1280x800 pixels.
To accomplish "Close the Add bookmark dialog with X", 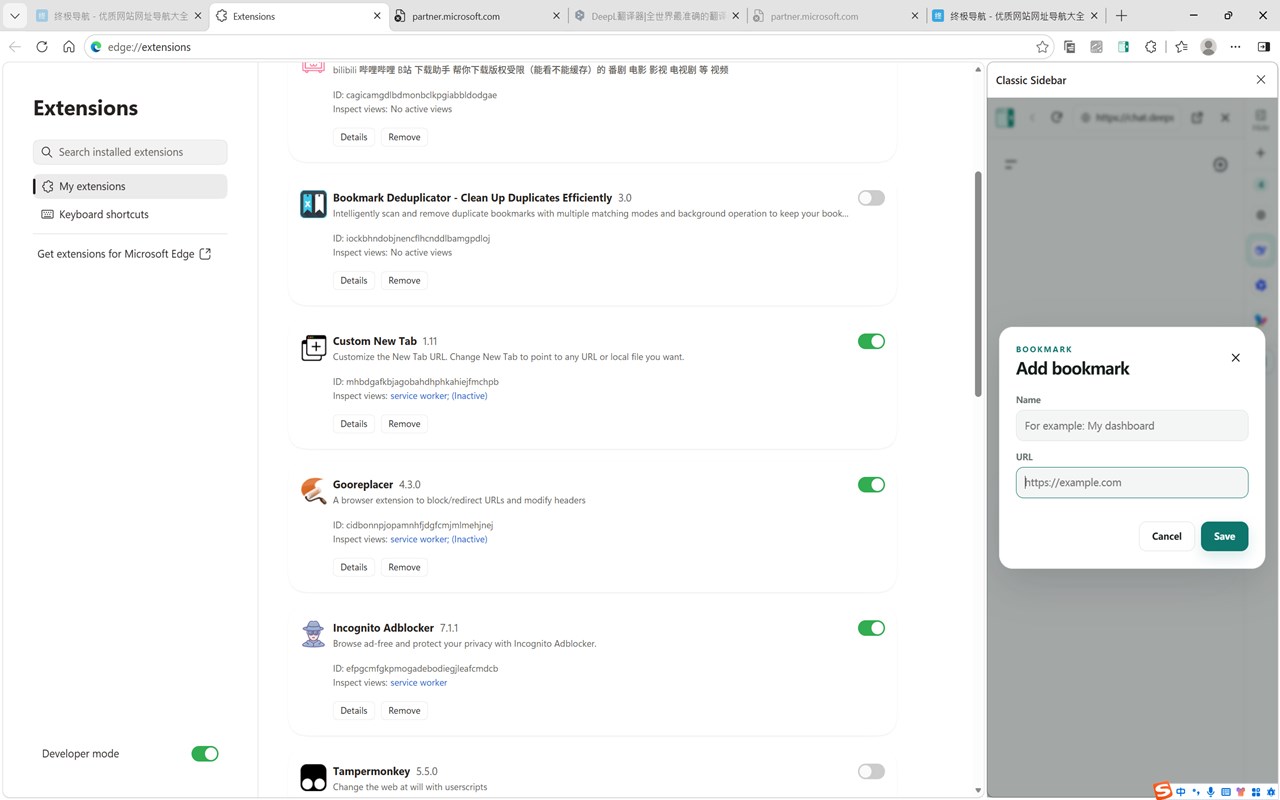I will (x=1235, y=358).
